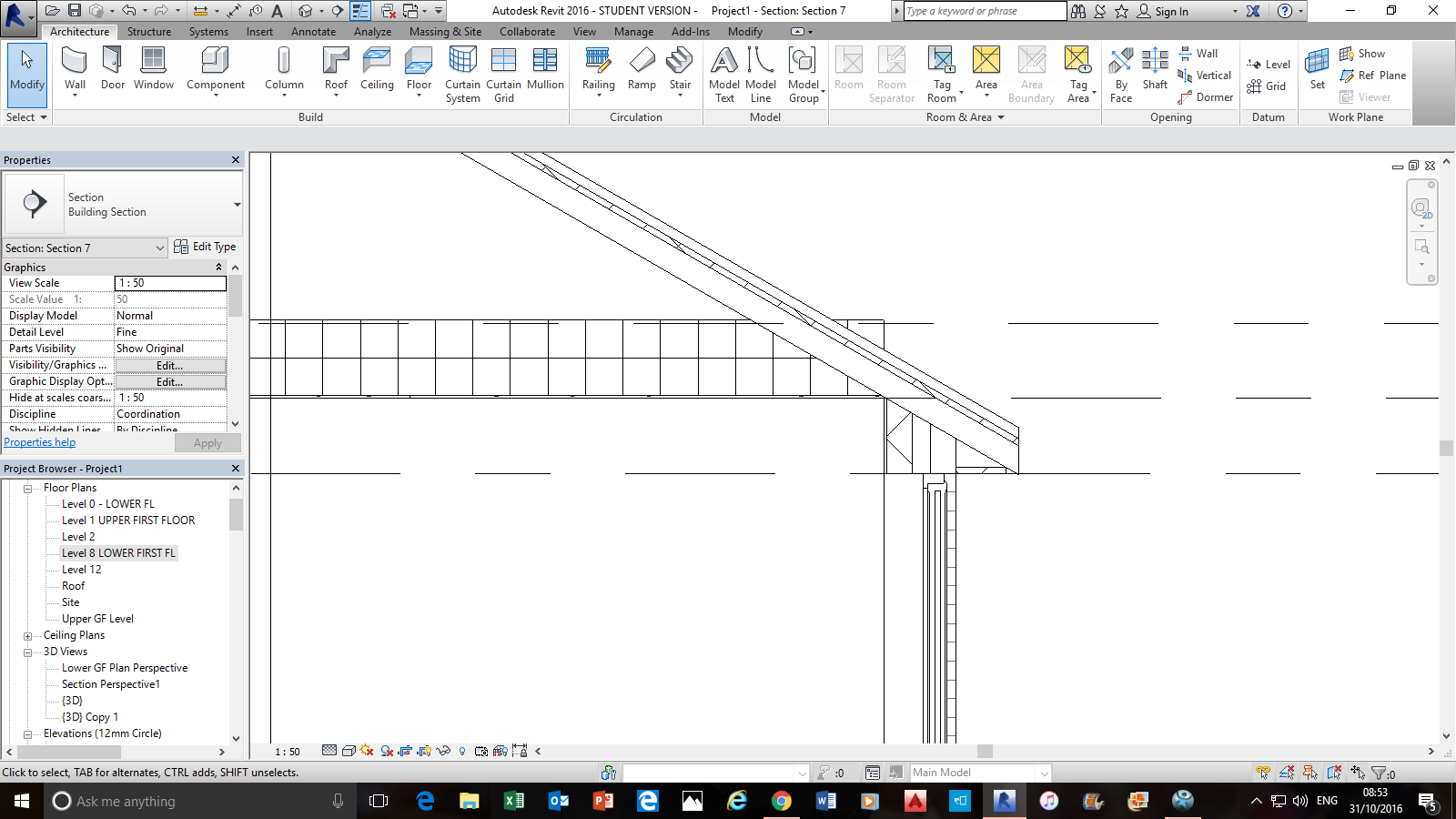Pick the Mullion tool

tap(545, 69)
